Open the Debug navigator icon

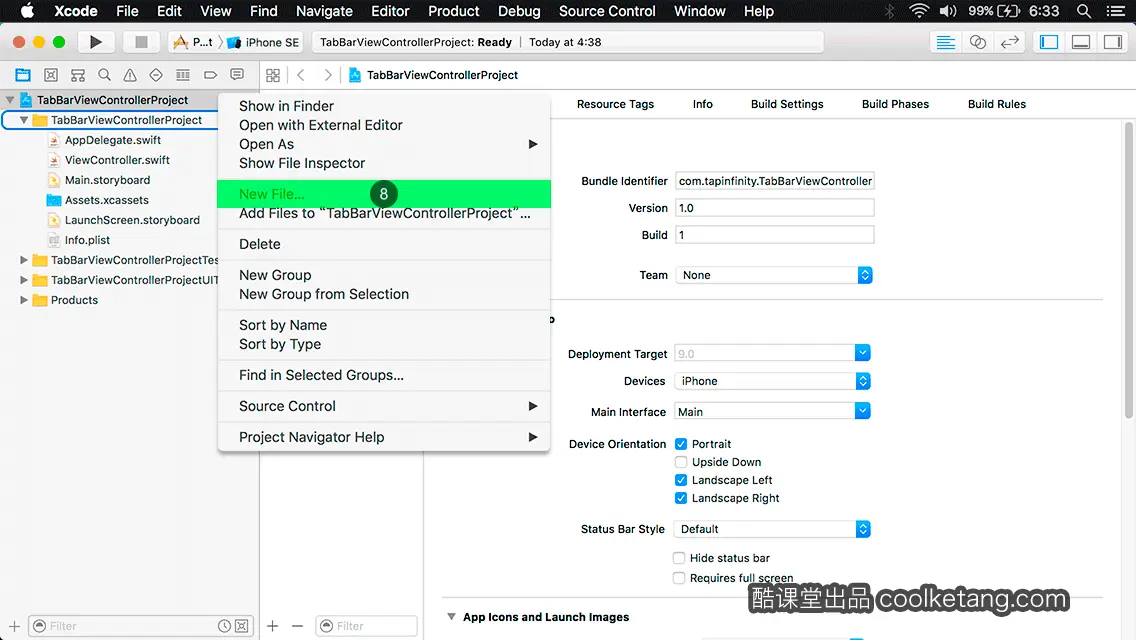(x=183, y=75)
